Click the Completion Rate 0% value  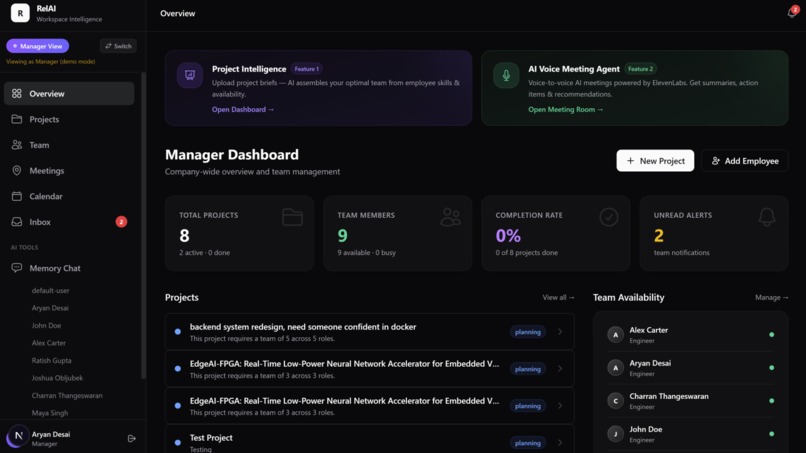coord(508,235)
